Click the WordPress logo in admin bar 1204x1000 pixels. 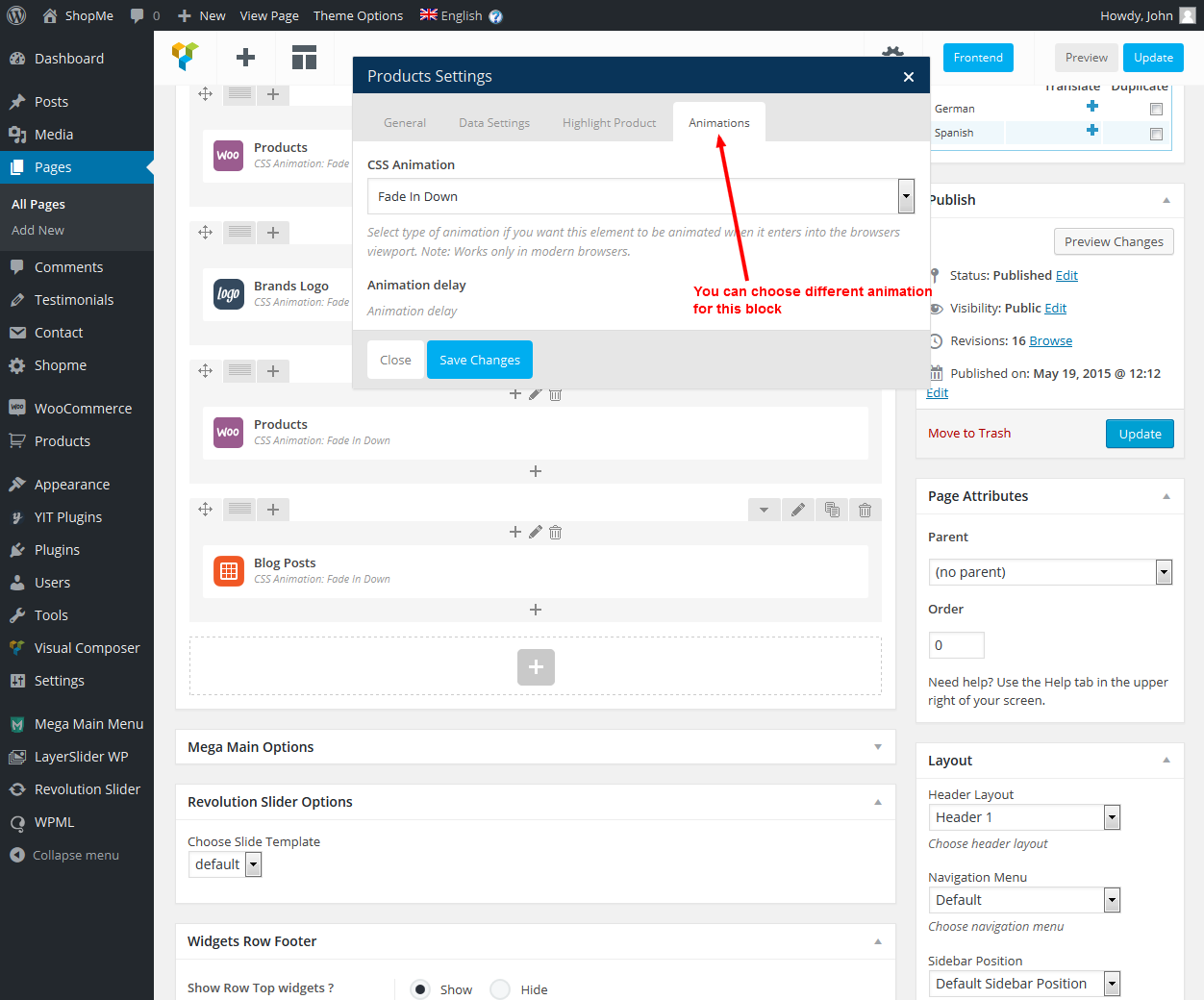(x=16, y=15)
